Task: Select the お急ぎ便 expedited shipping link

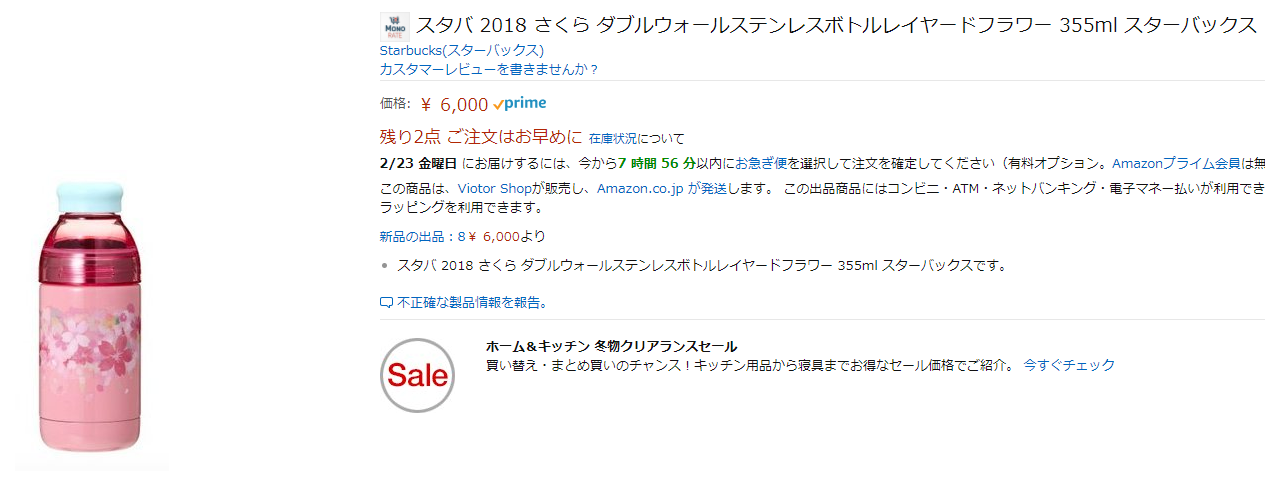Action: pyautogui.click(x=762, y=163)
